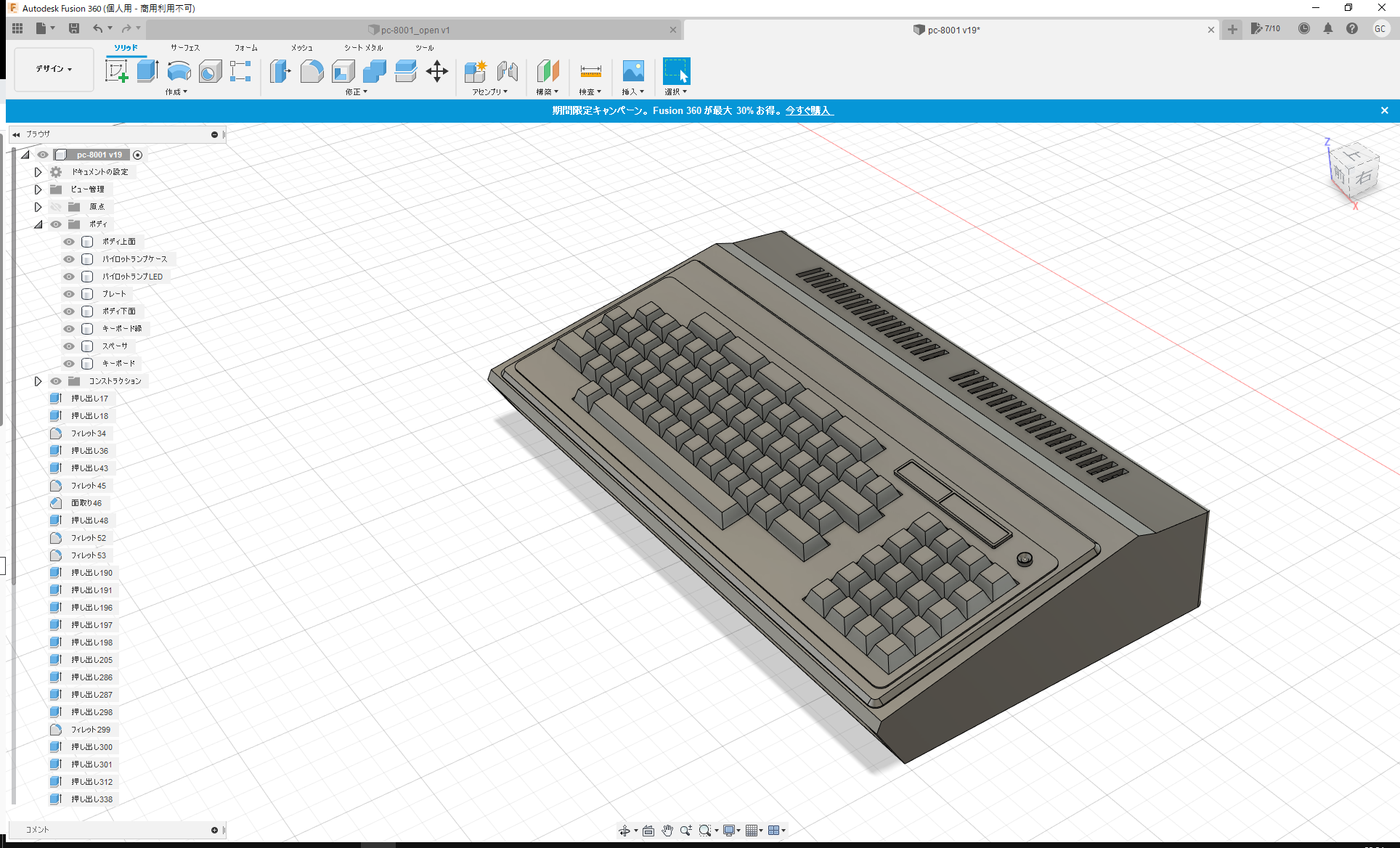This screenshot has height=848, width=1400.
Task: Switch to the サーフェス ribbon tab
Action: (184, 48)
